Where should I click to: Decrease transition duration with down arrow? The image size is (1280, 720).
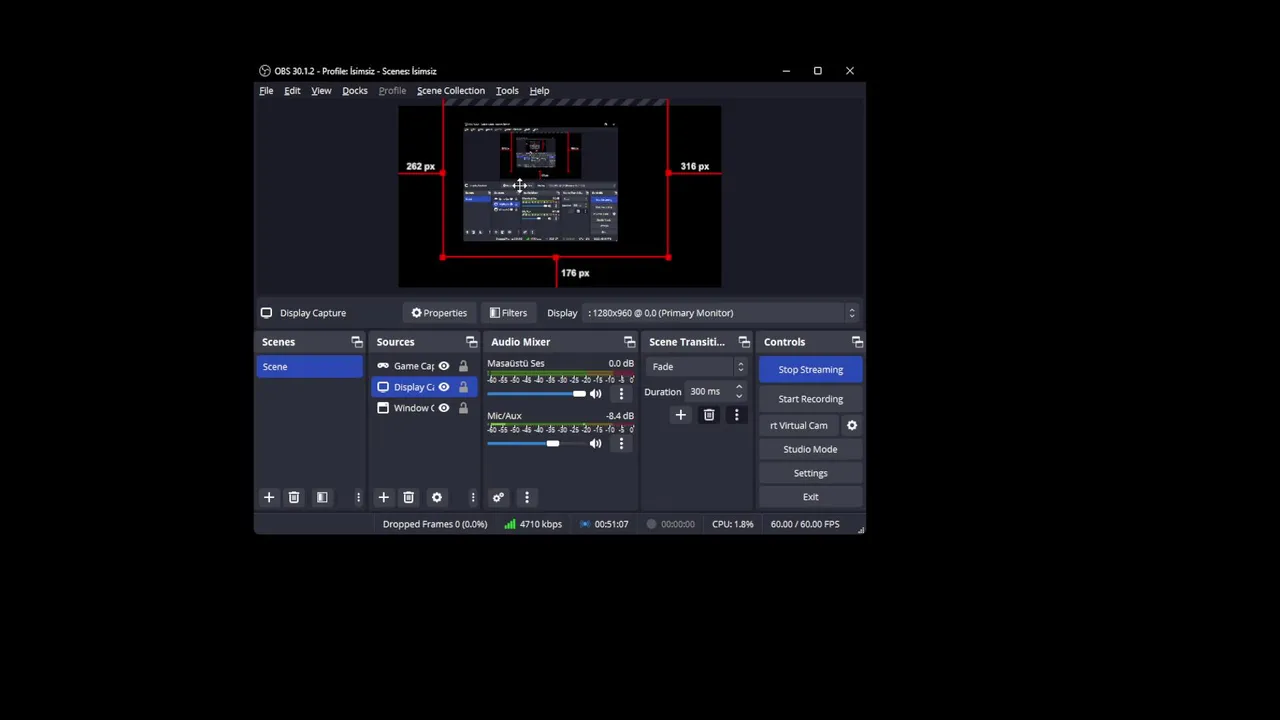pyautogui.click(x=739, y=396)
